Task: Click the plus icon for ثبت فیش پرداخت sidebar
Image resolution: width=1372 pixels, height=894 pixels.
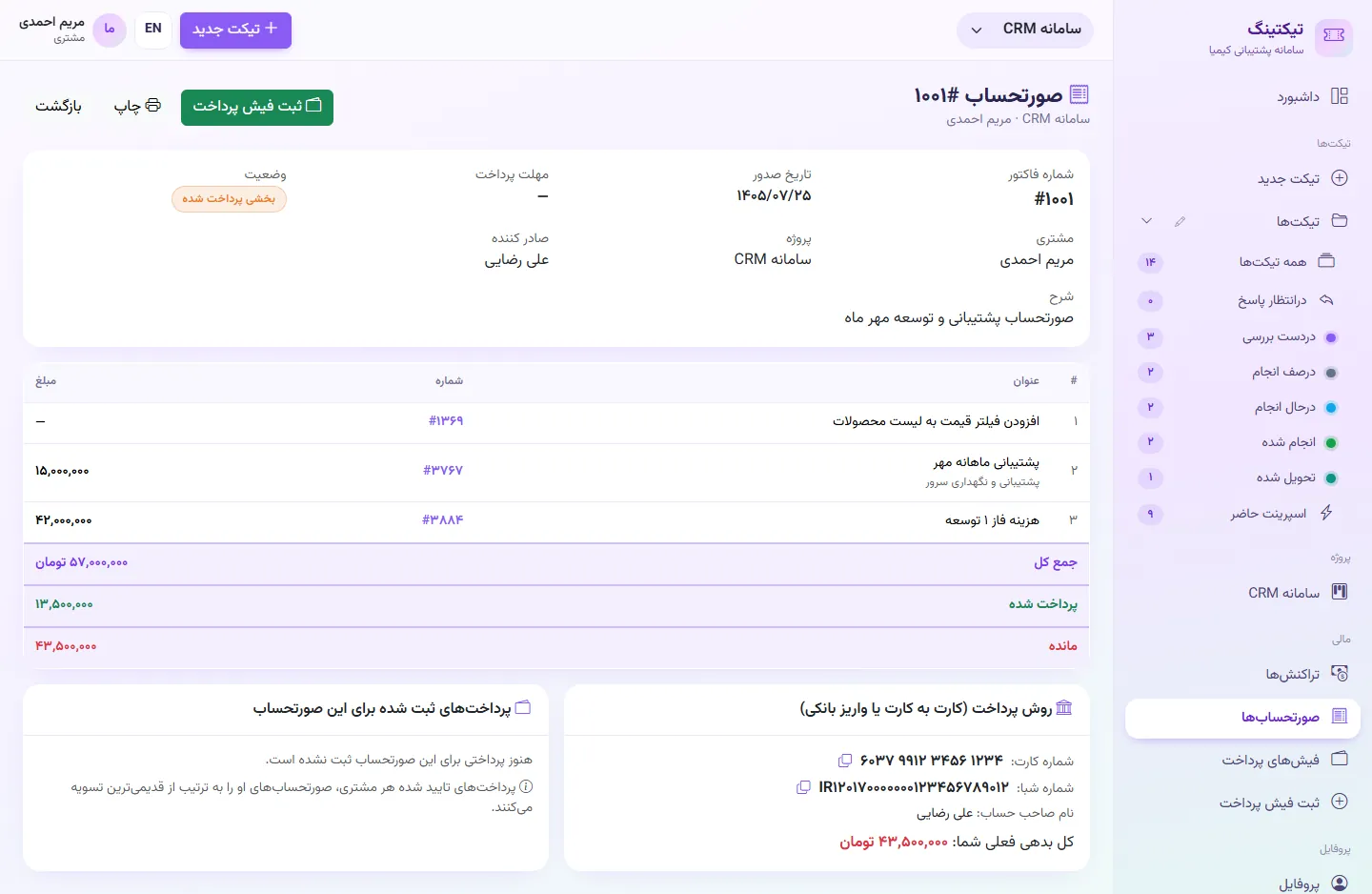Action: [x=1340, y=803]
